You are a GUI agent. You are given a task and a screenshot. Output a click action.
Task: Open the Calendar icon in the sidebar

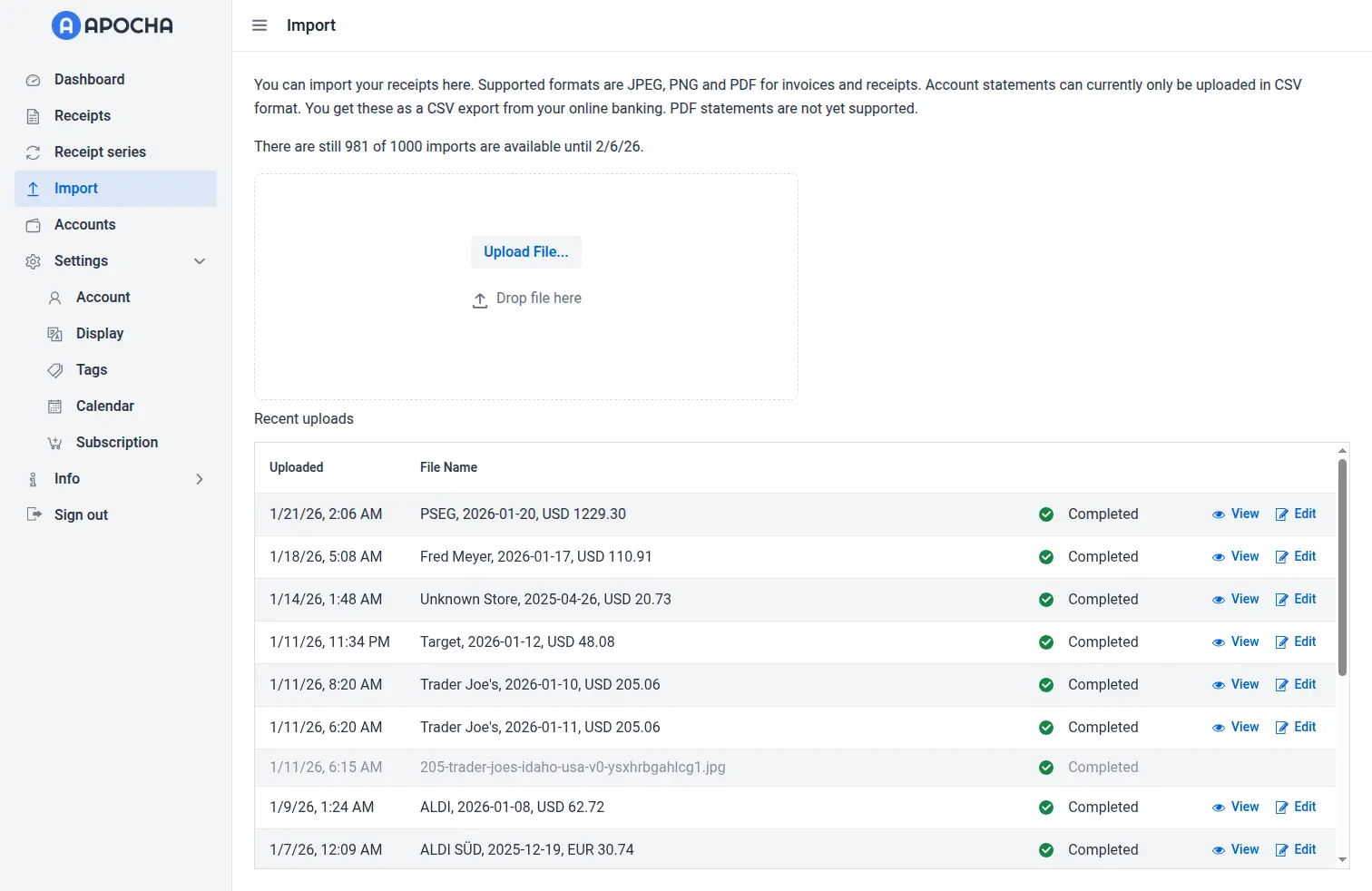(x=54, y=406)
